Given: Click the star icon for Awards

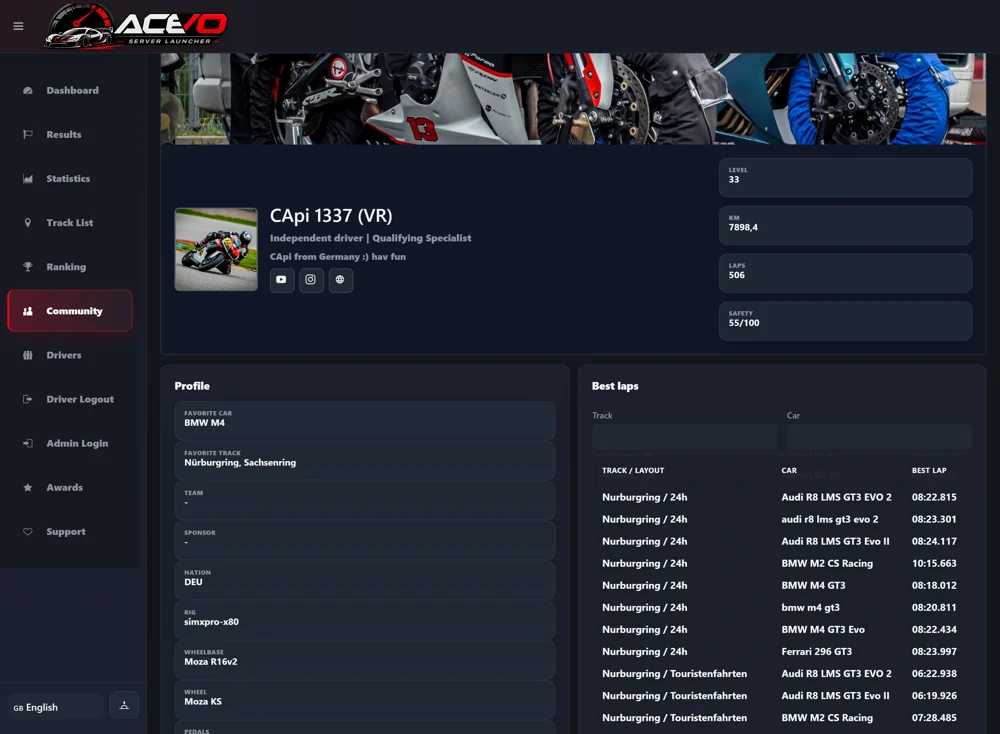Looking at the screenshot, I should point(27,487).
